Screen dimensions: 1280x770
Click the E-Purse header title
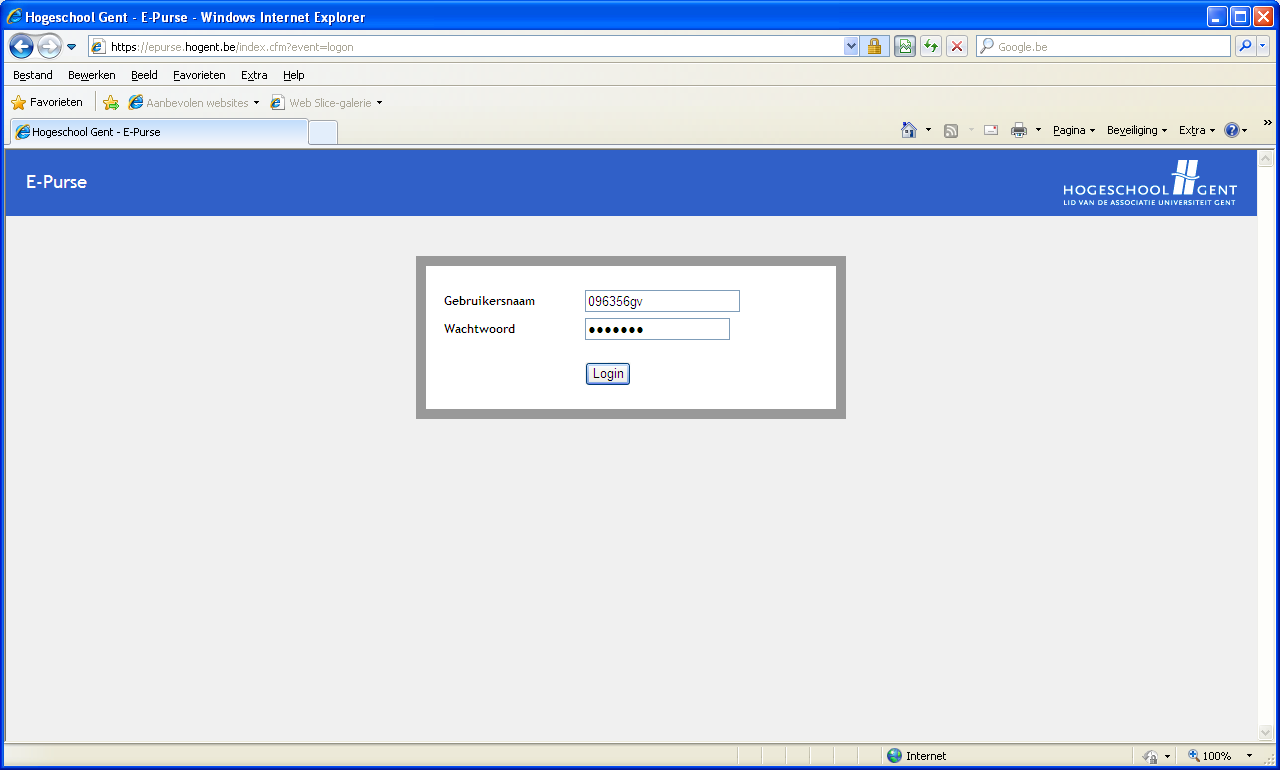(x=57, y=182)
